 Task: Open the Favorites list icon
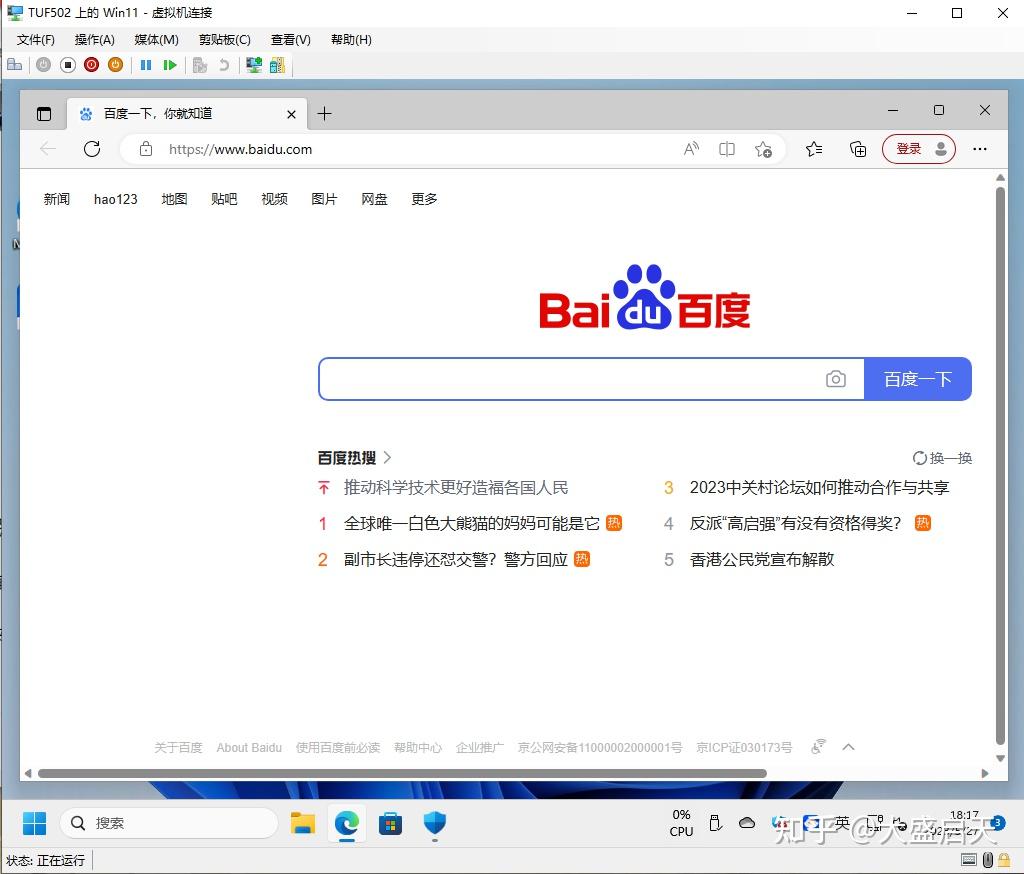pos(814,149)
